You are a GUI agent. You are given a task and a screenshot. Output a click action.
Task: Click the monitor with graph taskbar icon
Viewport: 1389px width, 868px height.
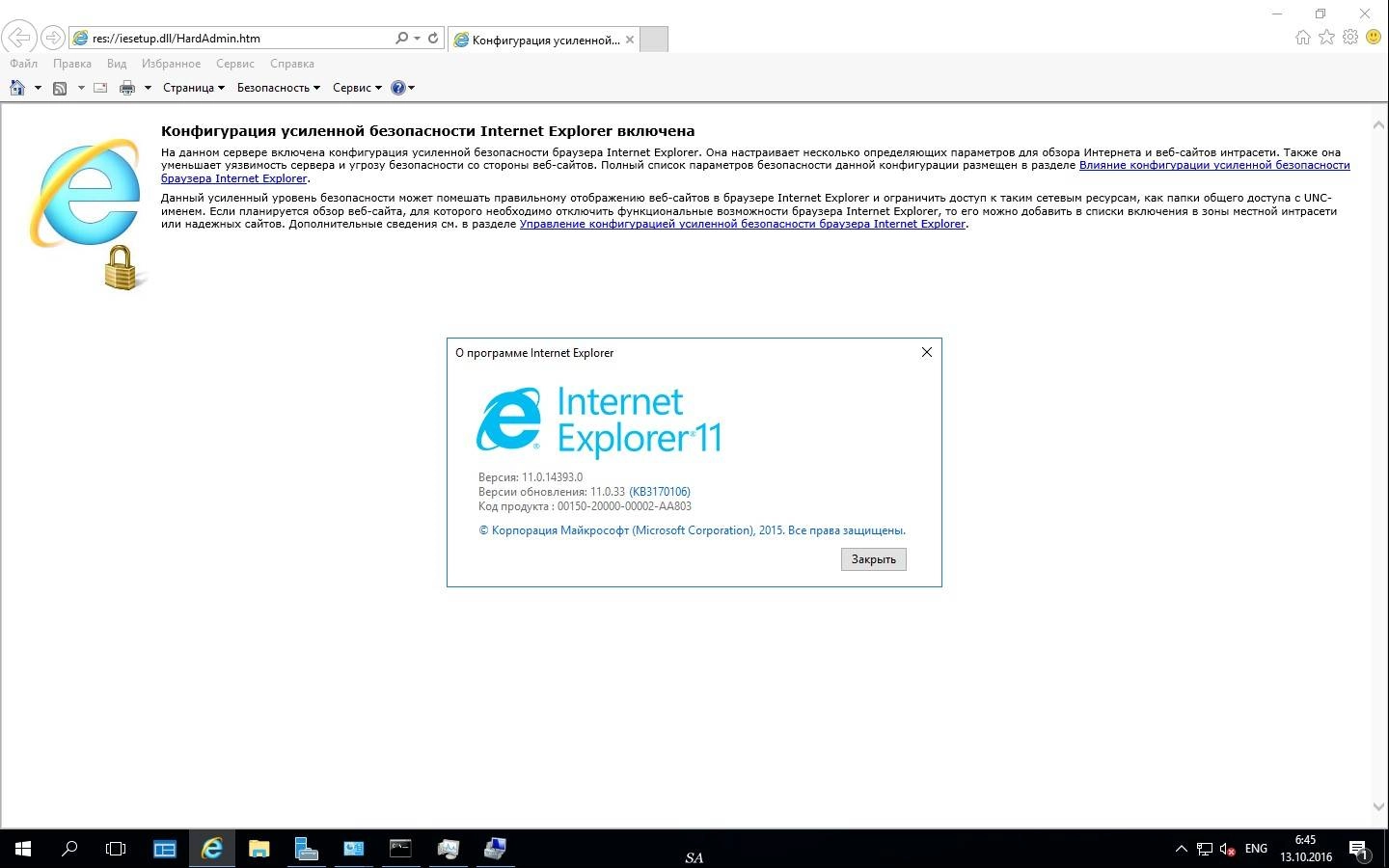[x=448, y=849]
